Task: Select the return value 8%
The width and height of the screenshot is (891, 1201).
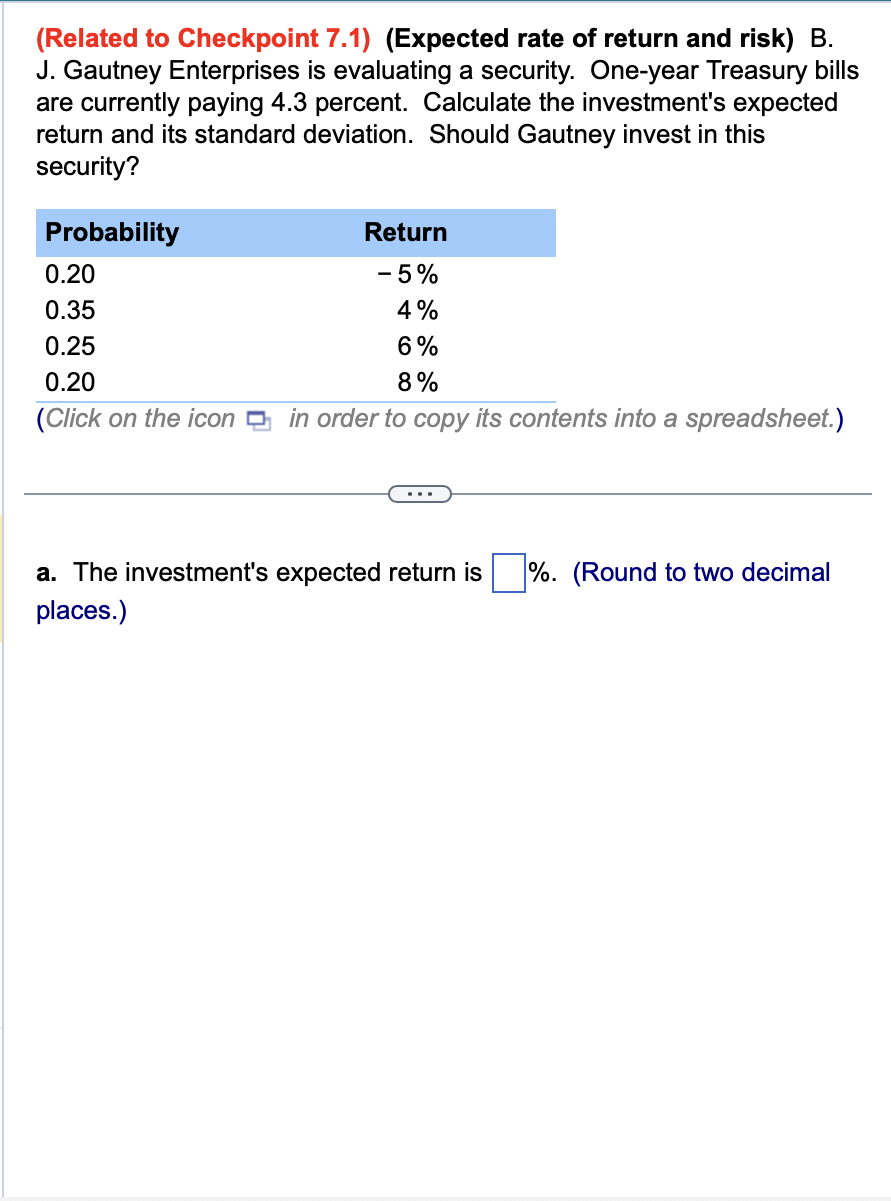Action: (x=418, y=382)
